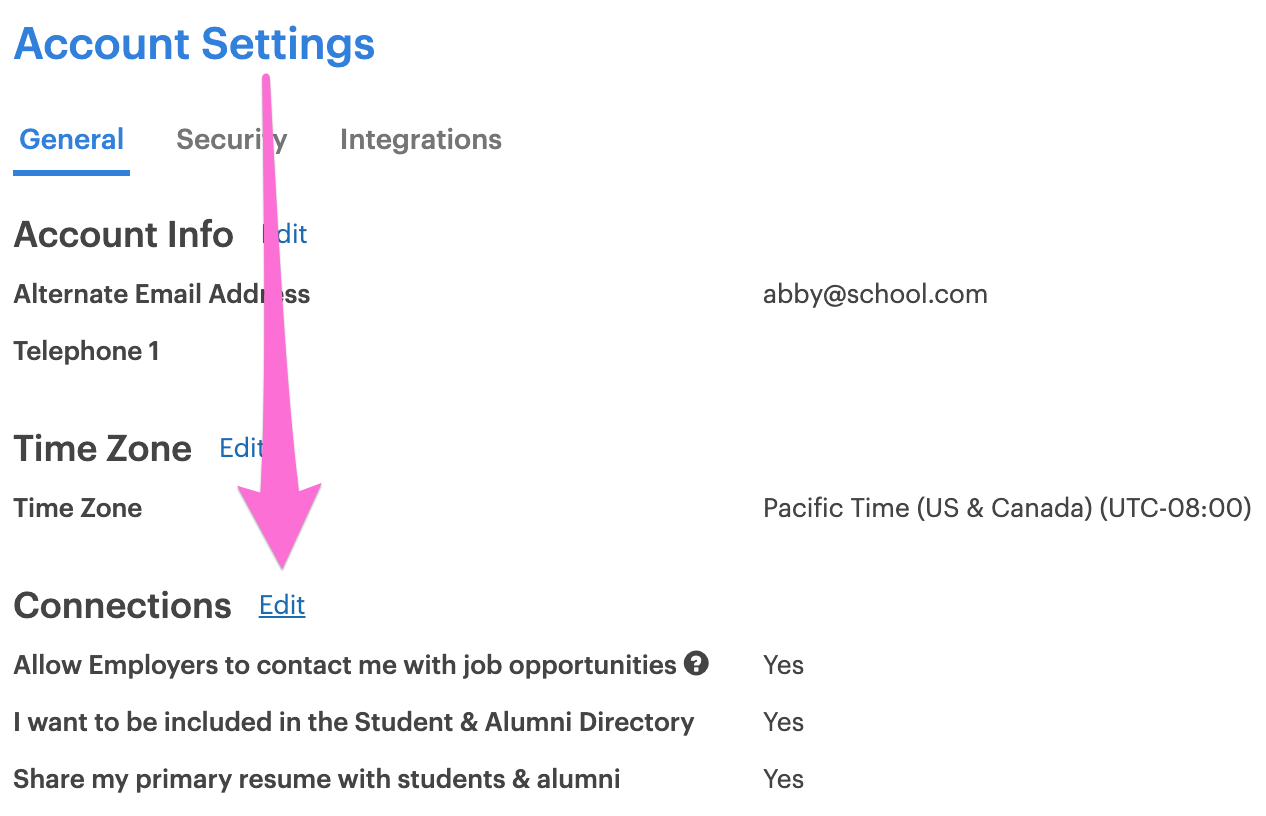Edit the Account Info section
The image size is (1266, 816).
click(x=285, y=234)
